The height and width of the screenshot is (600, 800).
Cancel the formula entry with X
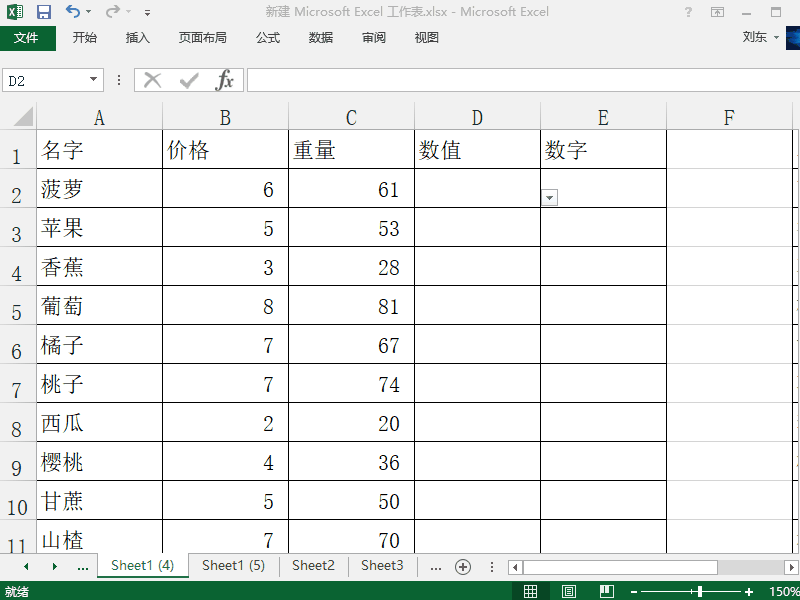tap(153, 81)
